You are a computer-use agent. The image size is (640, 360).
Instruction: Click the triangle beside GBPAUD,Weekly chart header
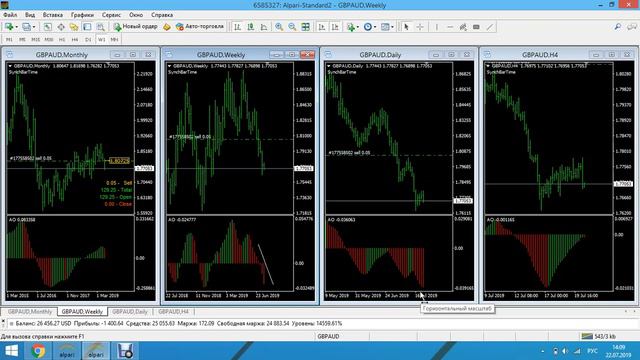coord(169,66)
